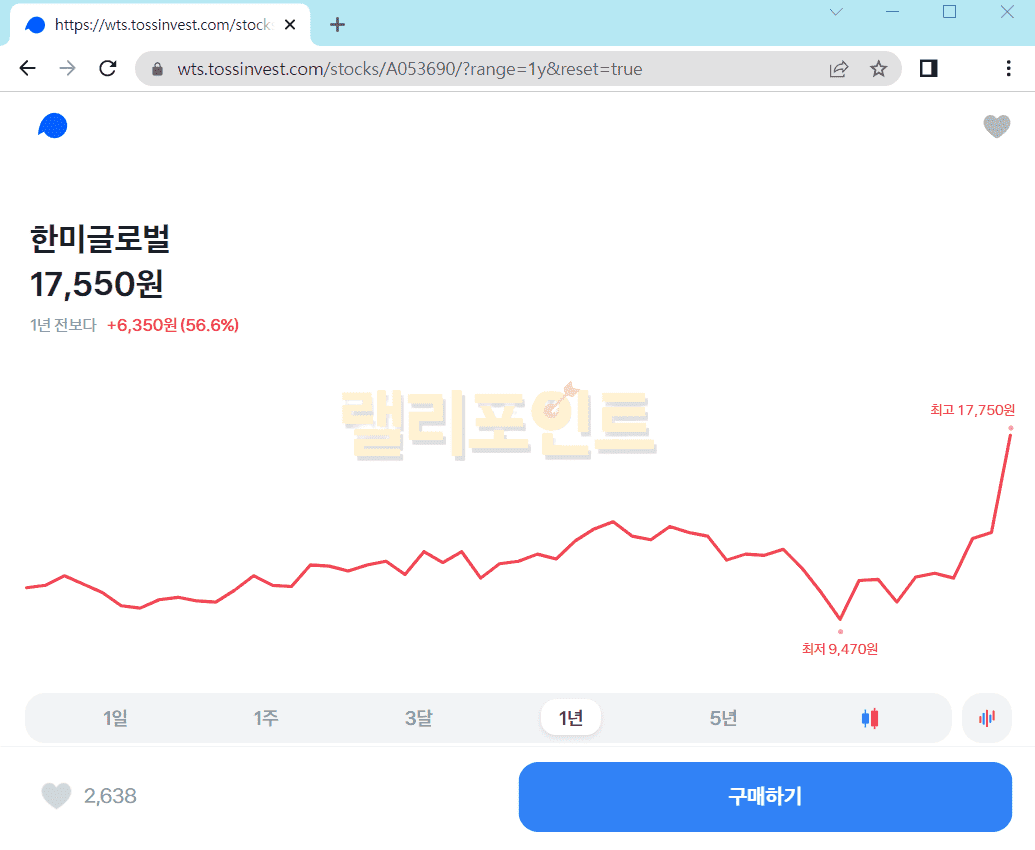This screenshot has width=1035, height=850.
Task: Select the 1일 range tab
Action: 115,718
